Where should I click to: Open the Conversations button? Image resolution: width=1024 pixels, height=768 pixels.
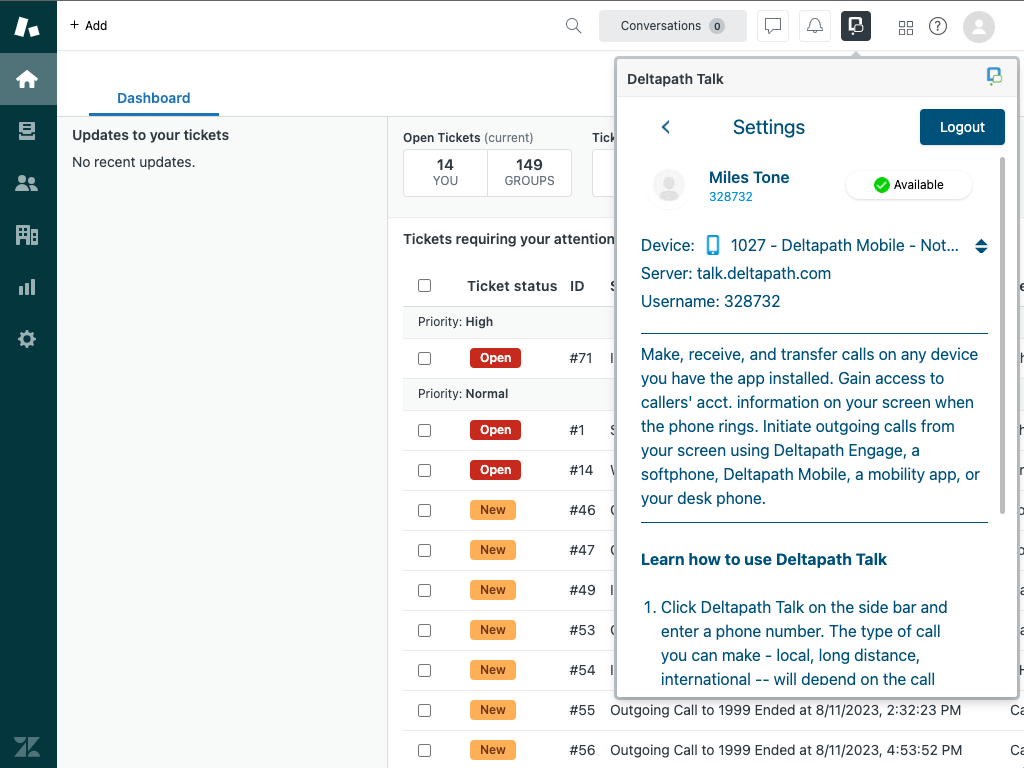(x=672, y=26)
